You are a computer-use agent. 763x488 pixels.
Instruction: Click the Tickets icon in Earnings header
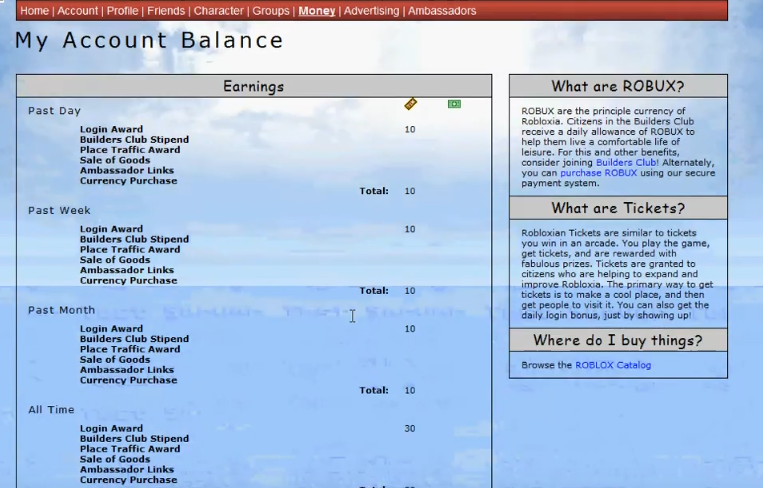411,104
